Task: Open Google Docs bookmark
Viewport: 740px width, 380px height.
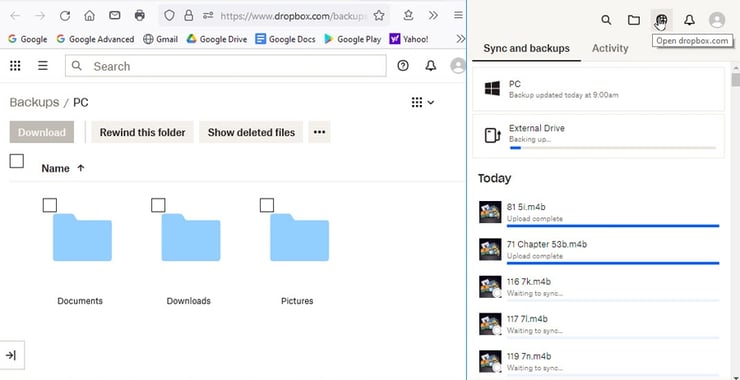Action: pyautogui.click(x=286, y=39)
